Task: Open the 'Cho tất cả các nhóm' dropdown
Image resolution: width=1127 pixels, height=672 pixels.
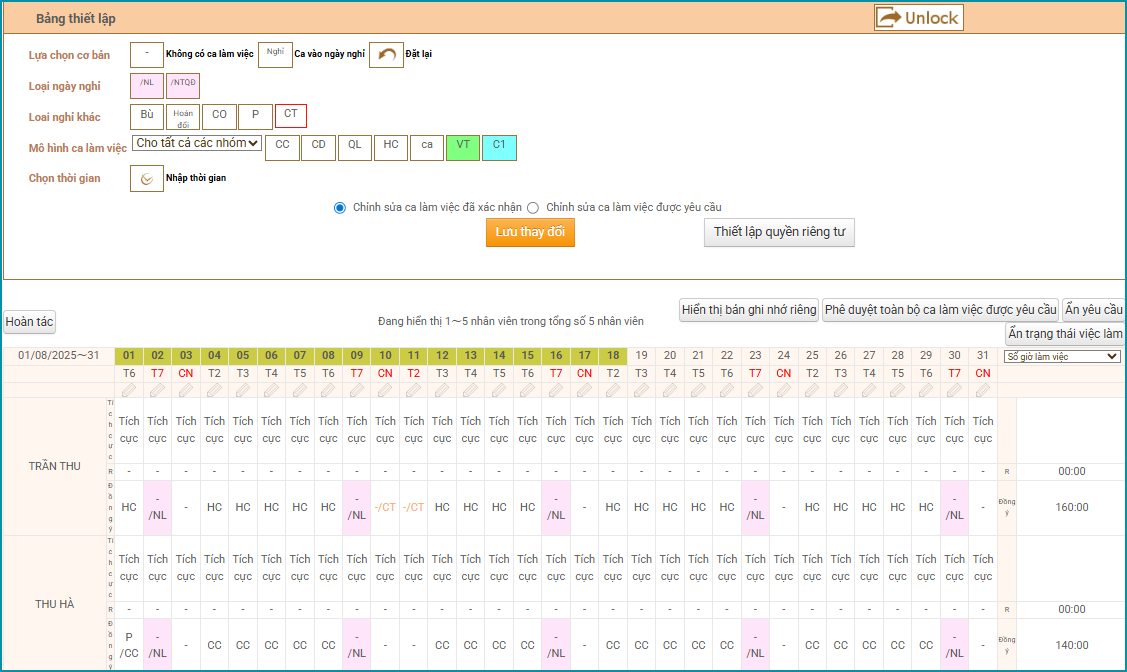Action: [197, 144]
